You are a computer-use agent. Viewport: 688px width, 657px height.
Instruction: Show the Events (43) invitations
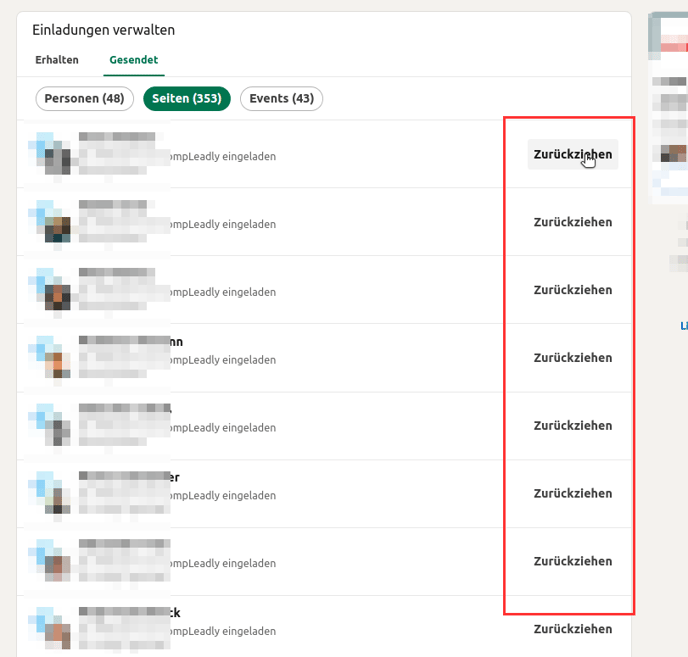click(281, 98)
